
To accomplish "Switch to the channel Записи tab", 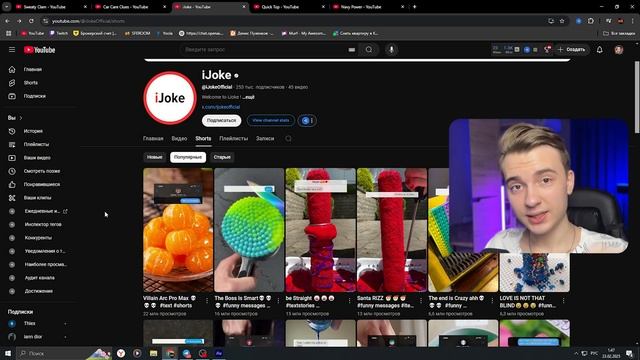I will (x=265, y=139).
